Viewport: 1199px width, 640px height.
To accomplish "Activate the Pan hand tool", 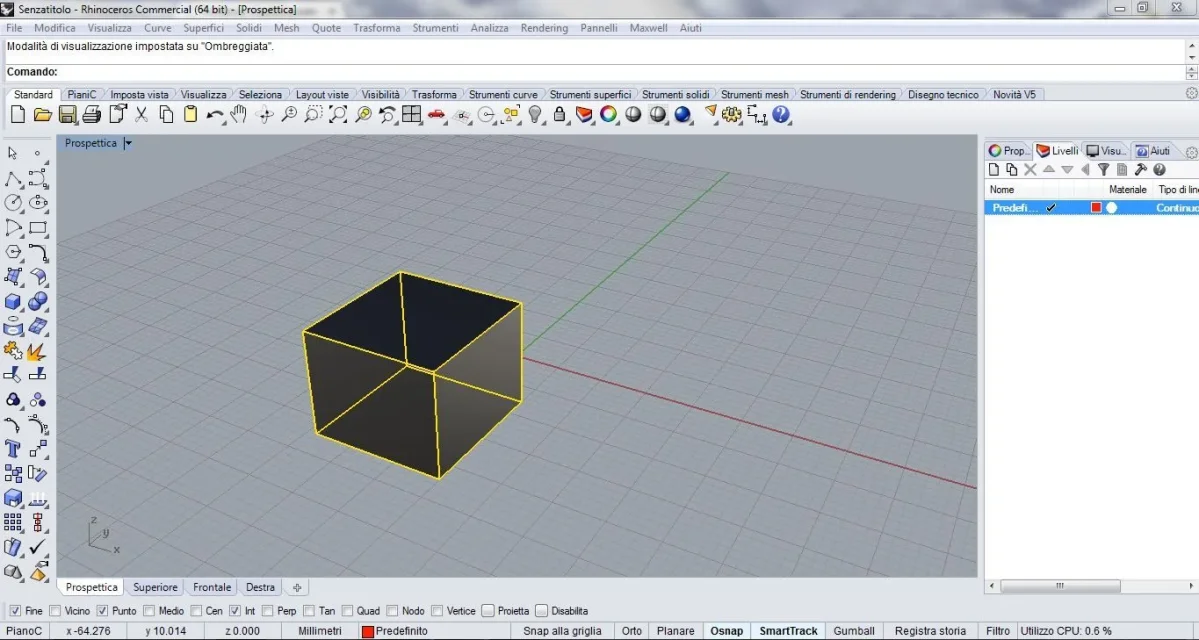I will pos(239,115).
